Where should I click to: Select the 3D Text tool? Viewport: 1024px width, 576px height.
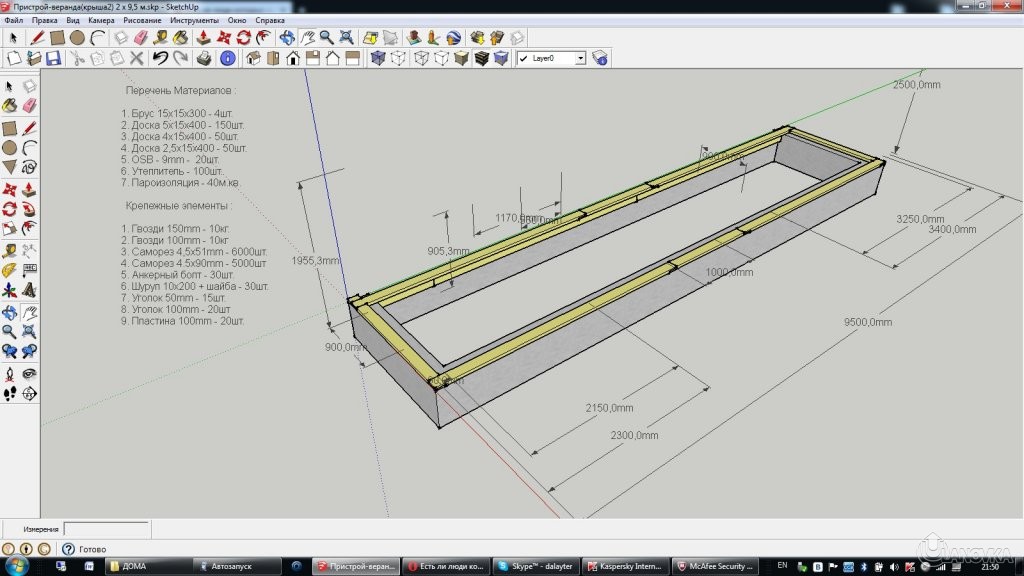coord(30,290)
